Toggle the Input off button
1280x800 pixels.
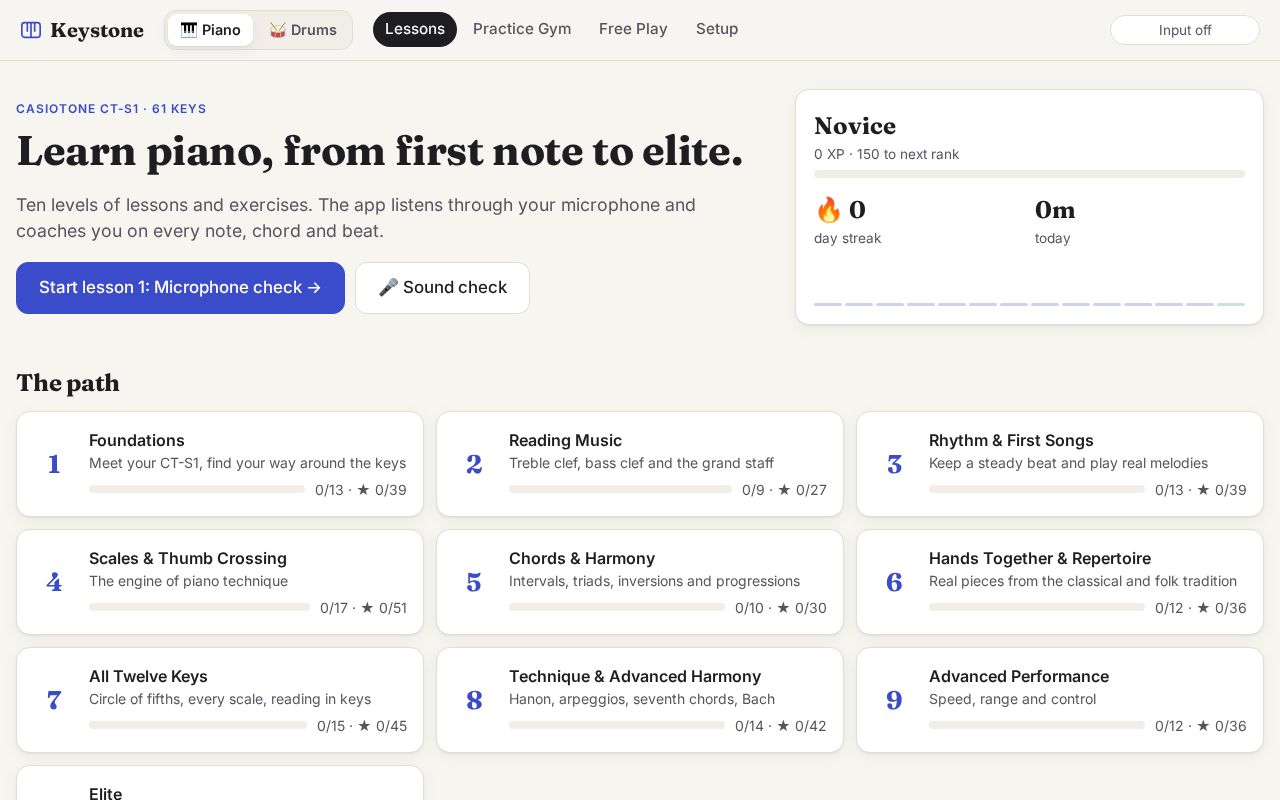[x=1185, y=30]
